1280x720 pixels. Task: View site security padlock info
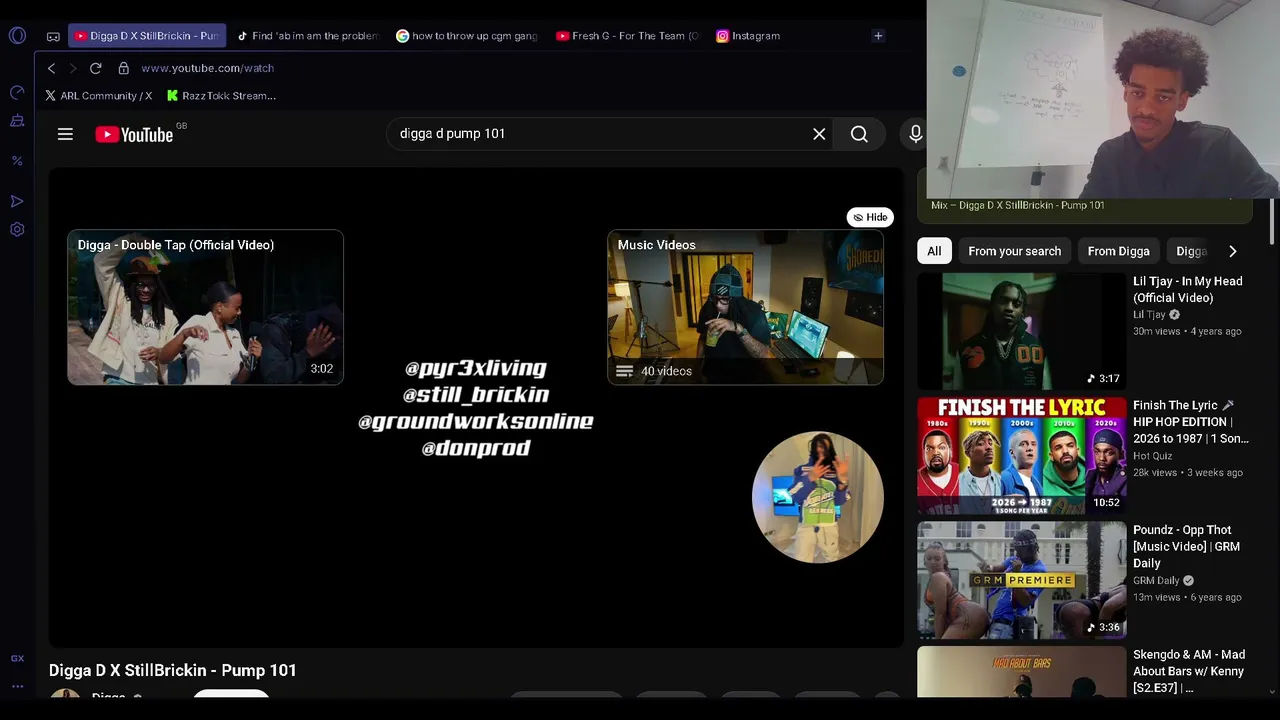(x=123, y=68)
